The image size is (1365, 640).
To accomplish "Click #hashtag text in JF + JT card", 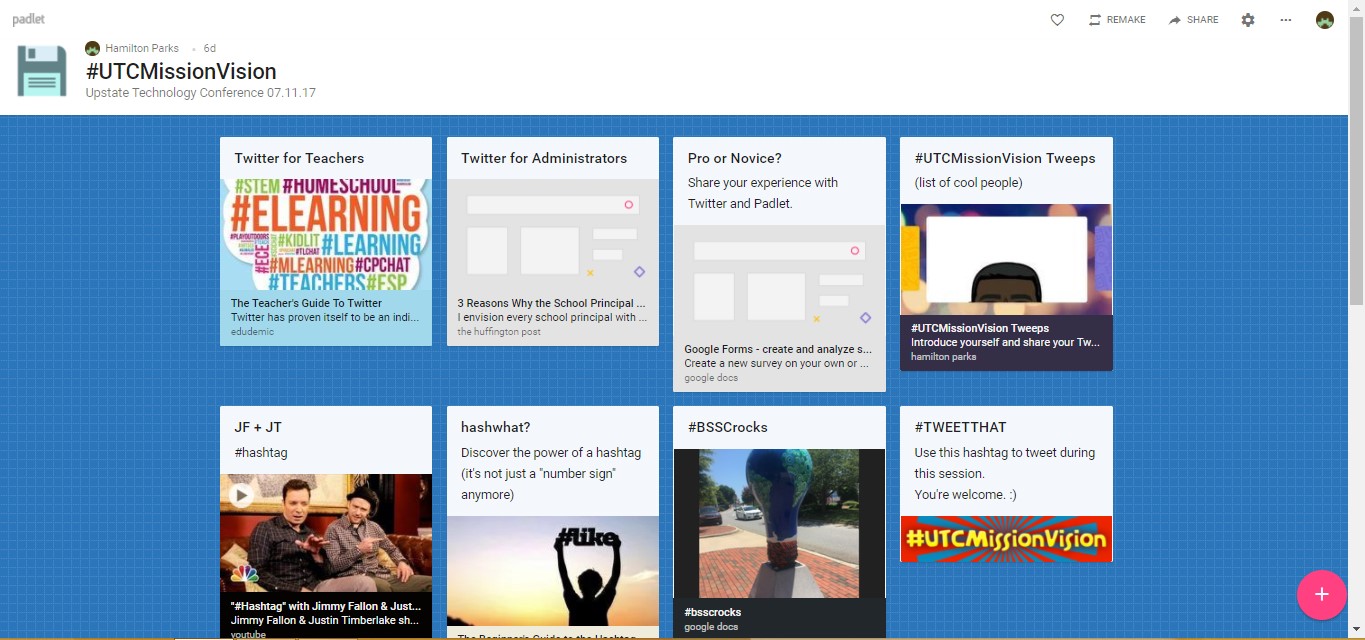I will pos(261,453).
